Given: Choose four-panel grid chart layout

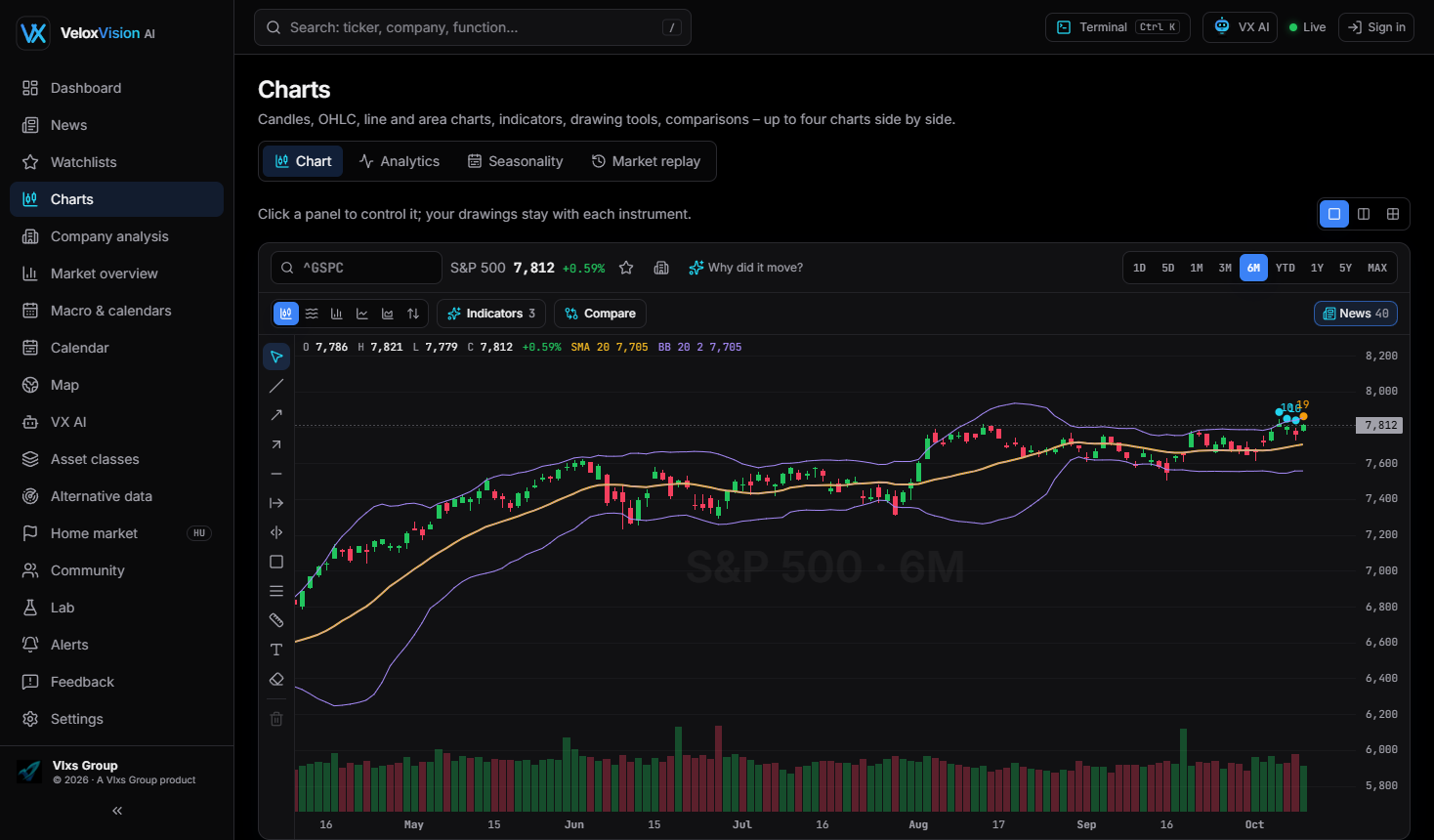Looking at the screenshot, I should coord(1393,214).
